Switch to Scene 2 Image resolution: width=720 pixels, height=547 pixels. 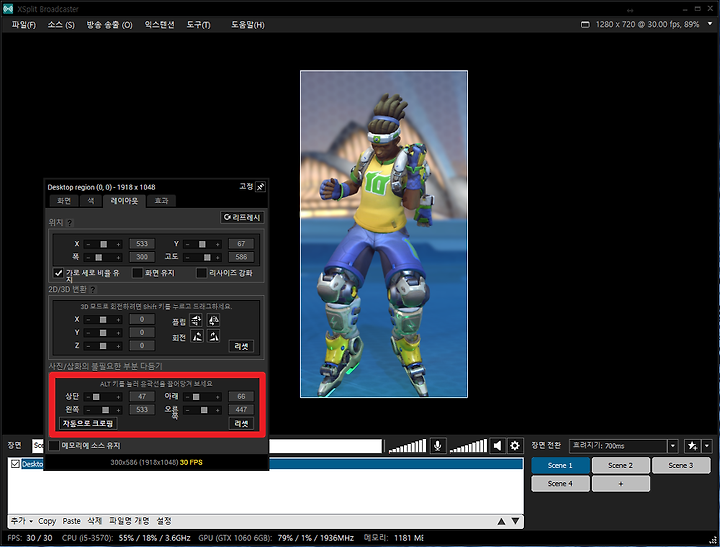coord(620,465)
